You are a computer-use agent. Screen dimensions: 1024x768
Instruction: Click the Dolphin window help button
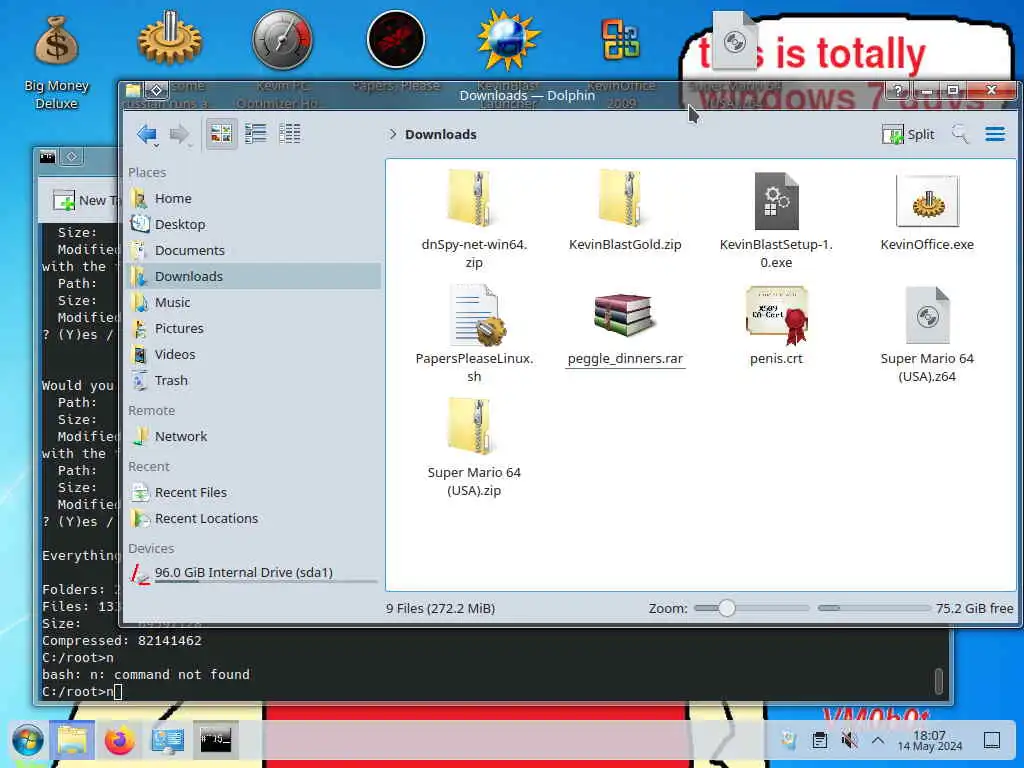click(899, 90)
